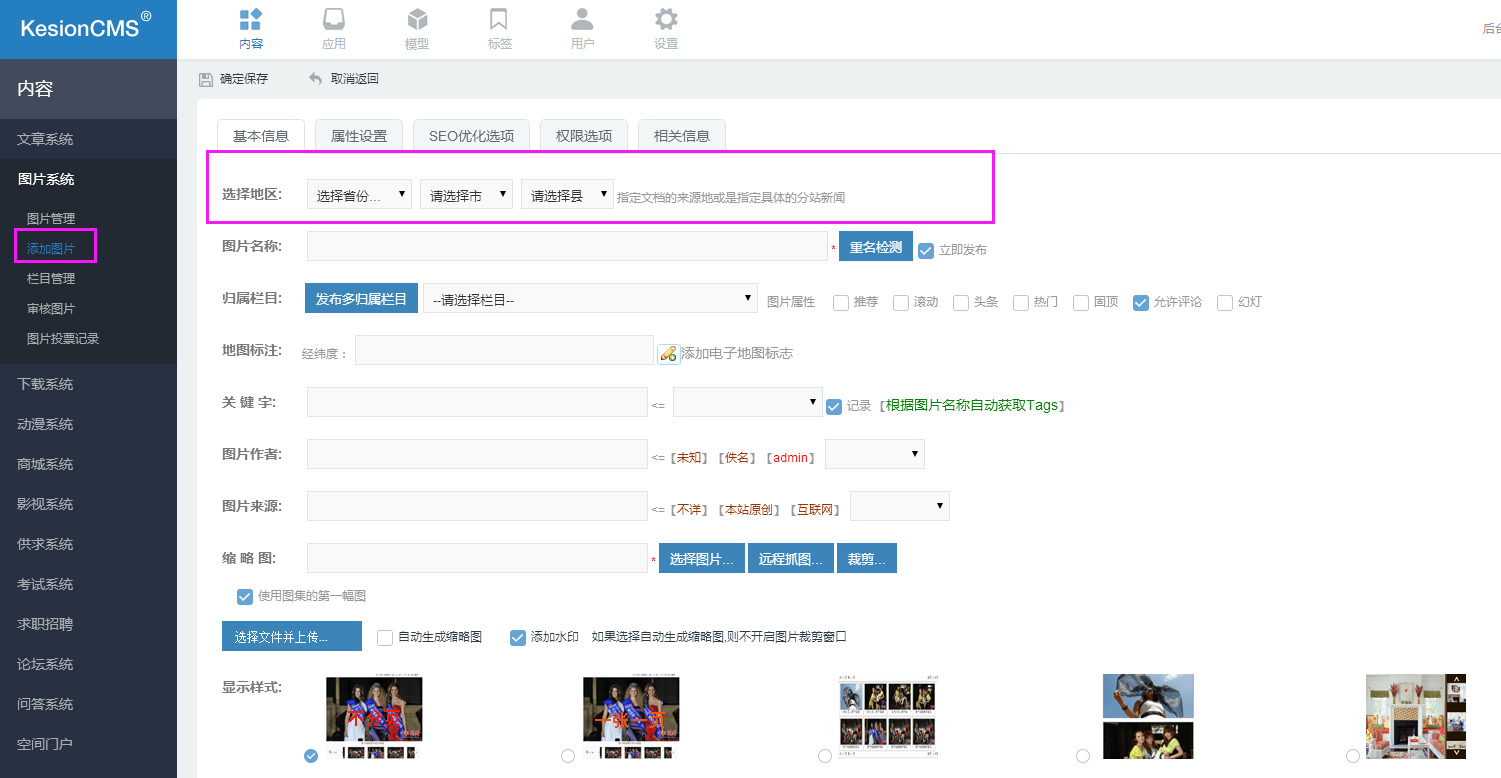Enable the 立即发布 checkbox
The image size is (1501, 778).
[925, 249]
